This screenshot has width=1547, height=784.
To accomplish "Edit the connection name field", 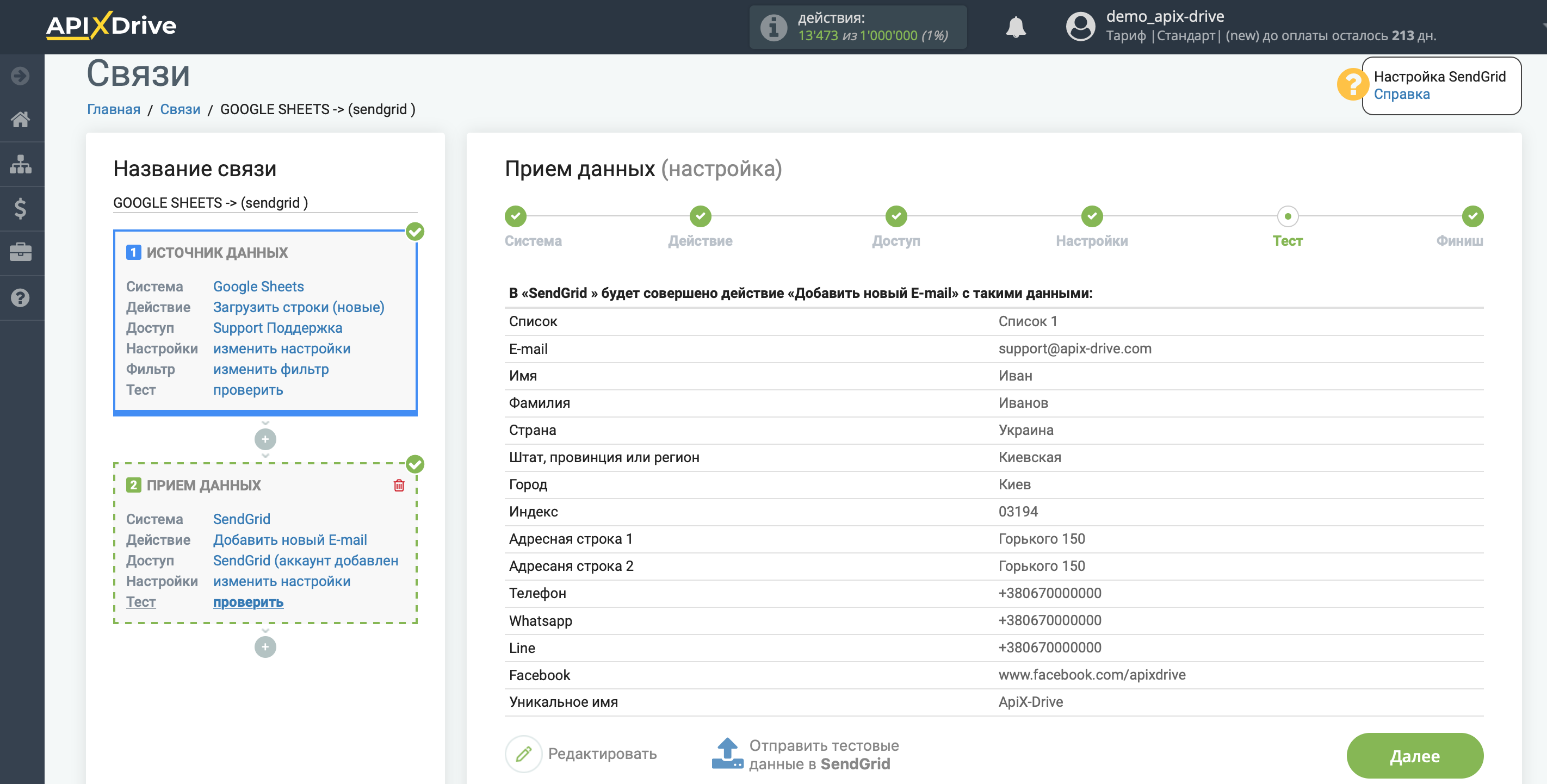I will coord(265,203).
